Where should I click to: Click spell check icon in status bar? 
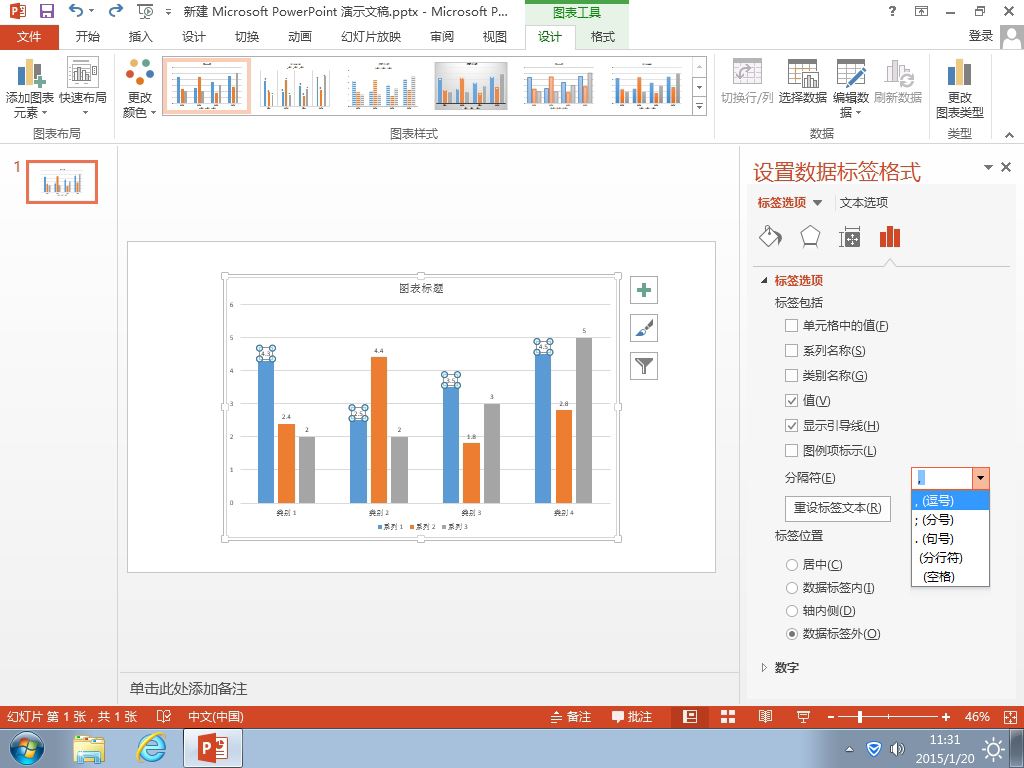click(164, 716)
